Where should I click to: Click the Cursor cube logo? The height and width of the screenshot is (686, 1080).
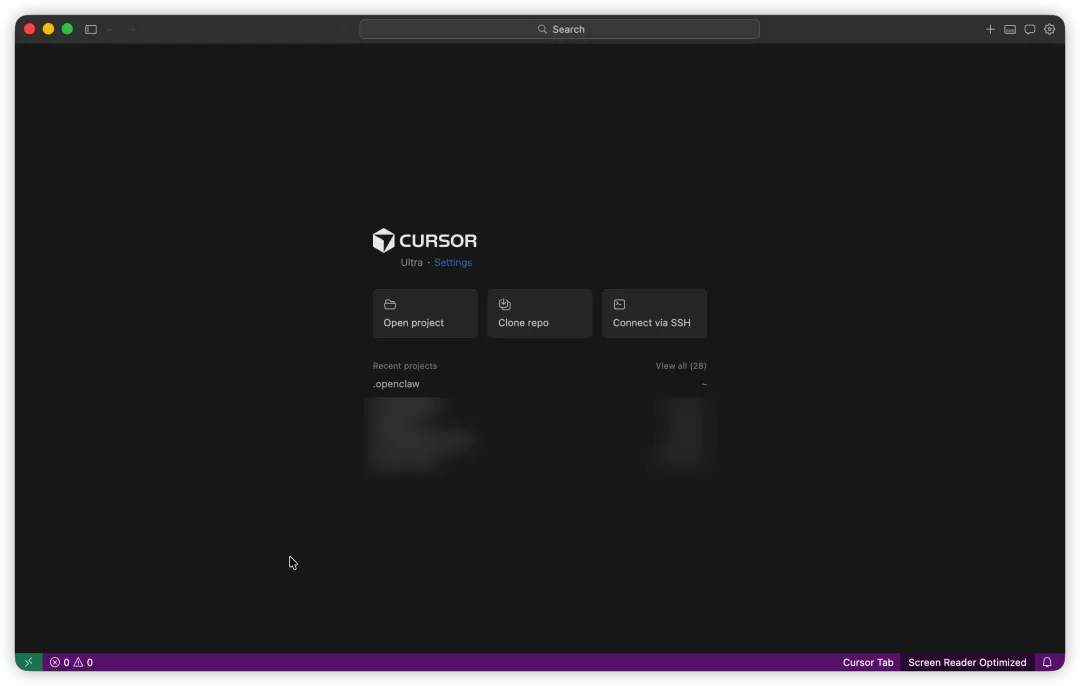(384, 240)
